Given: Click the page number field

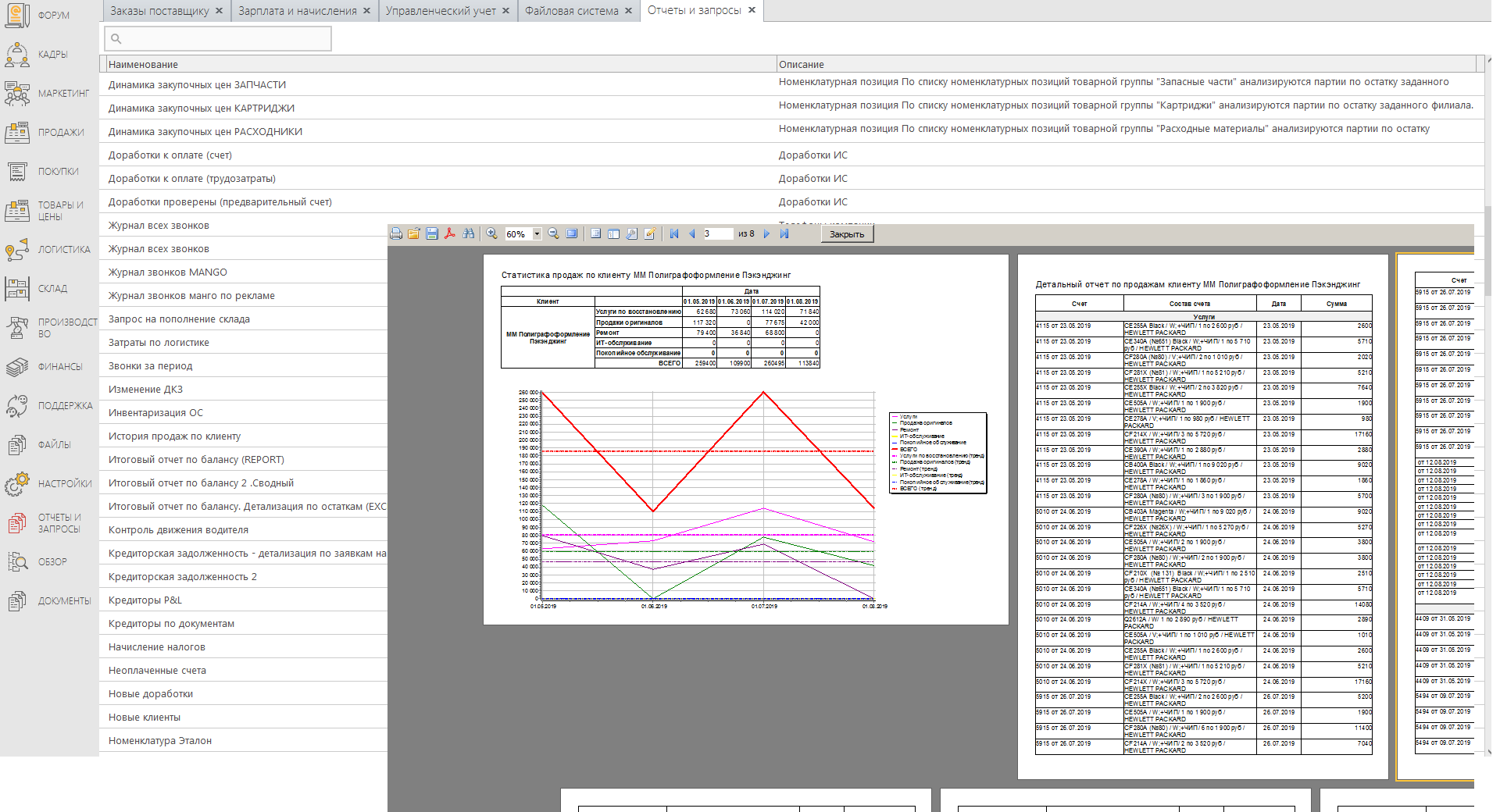Looking at the screenshot, I should (x=717, y=233).
